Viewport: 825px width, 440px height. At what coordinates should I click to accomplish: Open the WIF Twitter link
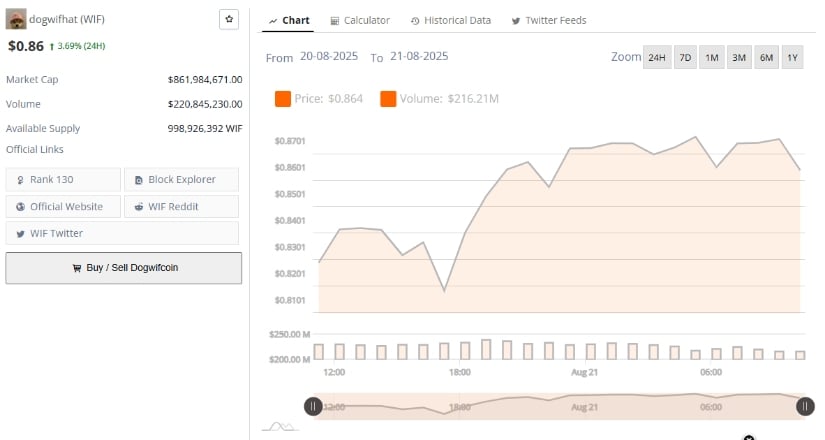pyautogui.click(x=122, y=233)
